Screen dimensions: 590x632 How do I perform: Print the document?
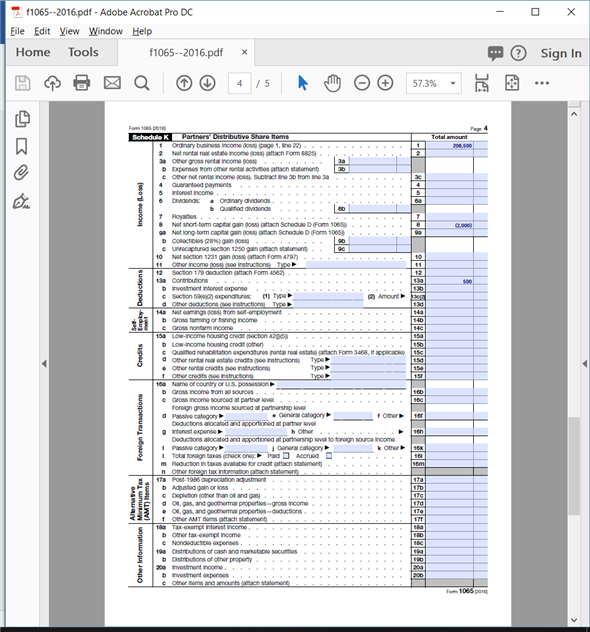[x=82, y=83]
